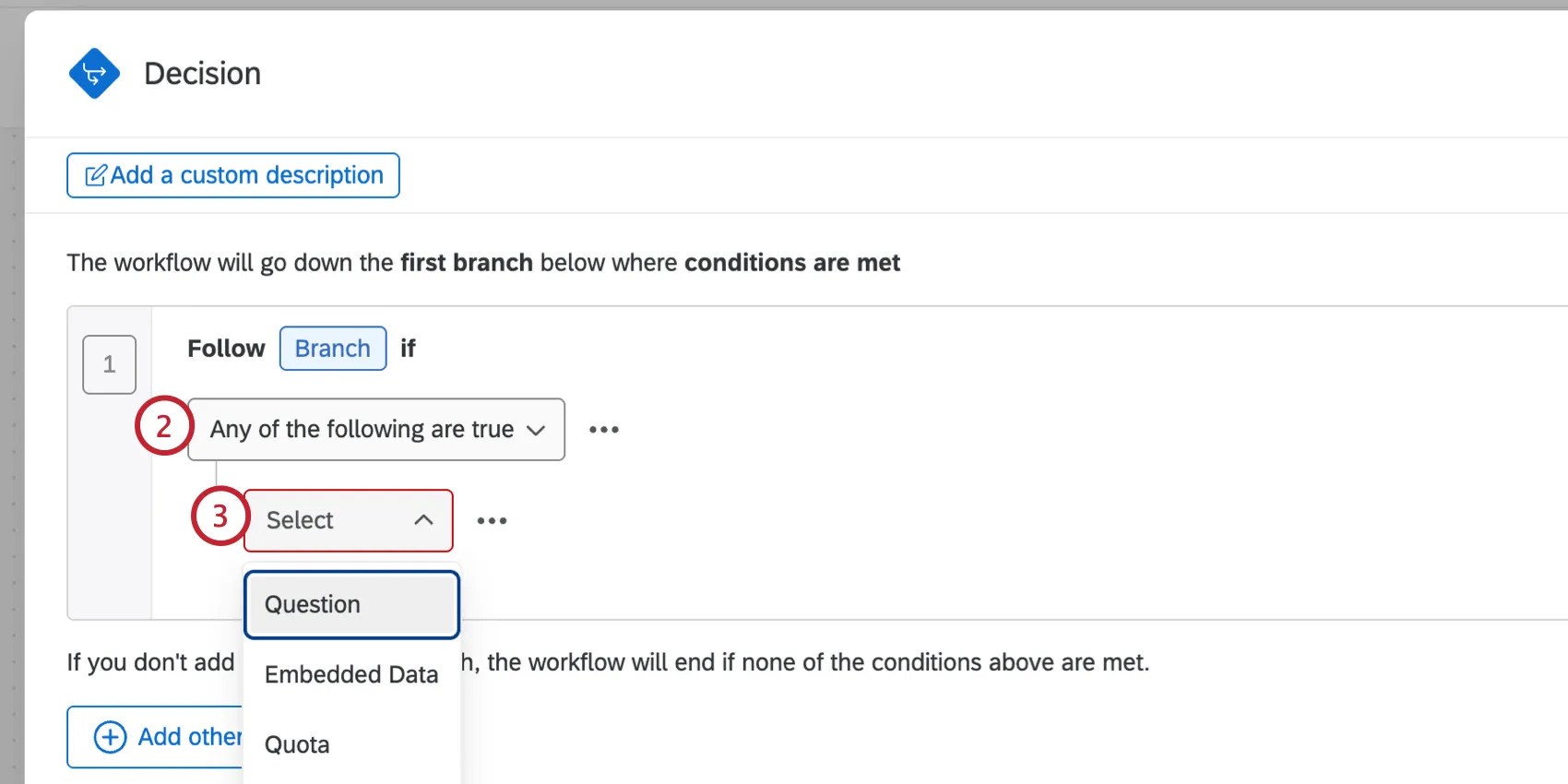The image size is (1568, 784).
Task: Click the upward chevron on the Select field
Action: [x=423, y=520]
